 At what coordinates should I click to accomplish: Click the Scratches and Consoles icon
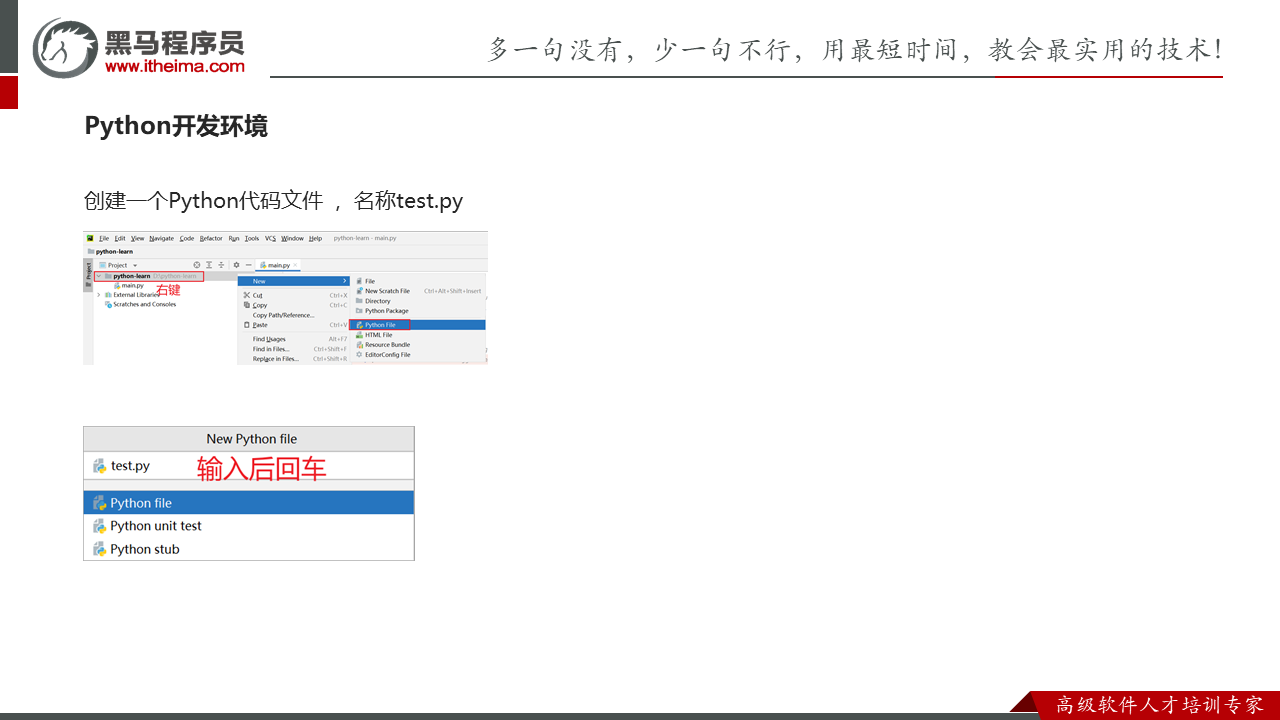[x=108, y=304]
